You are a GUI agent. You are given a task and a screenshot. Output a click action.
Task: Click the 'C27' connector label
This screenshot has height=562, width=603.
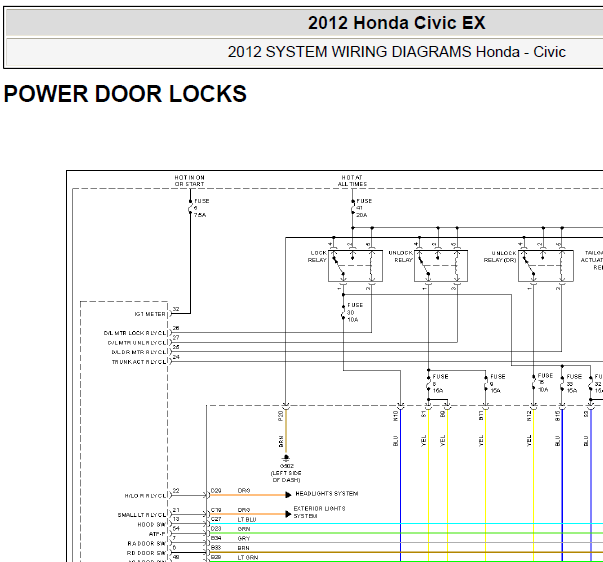click(x=216, y=519)
